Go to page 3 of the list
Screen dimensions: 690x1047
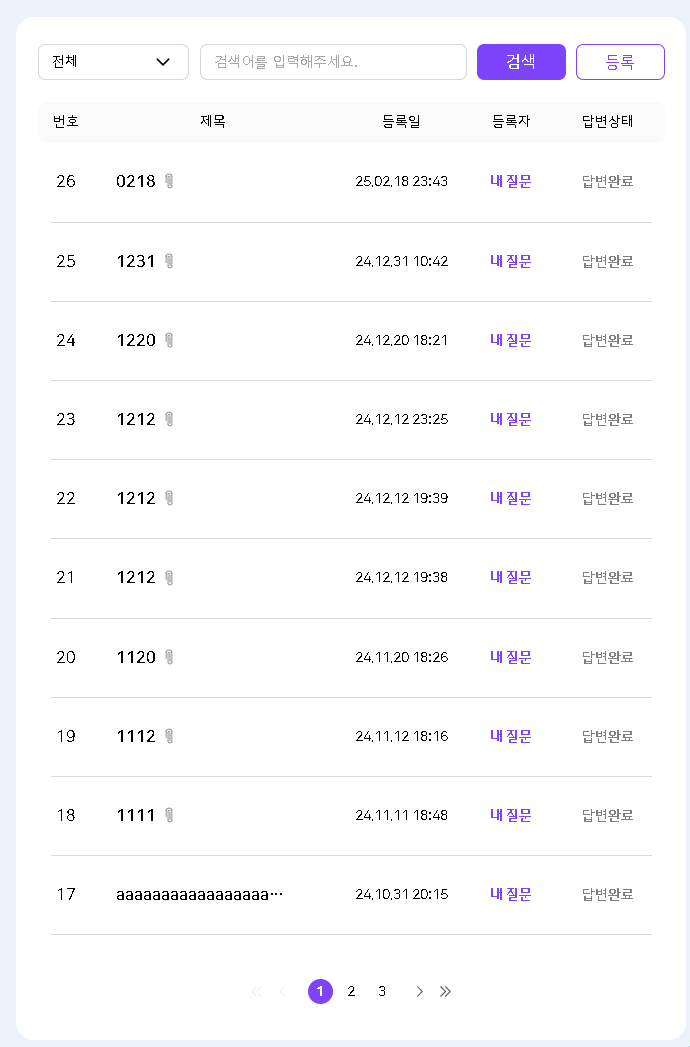[382, 991]
